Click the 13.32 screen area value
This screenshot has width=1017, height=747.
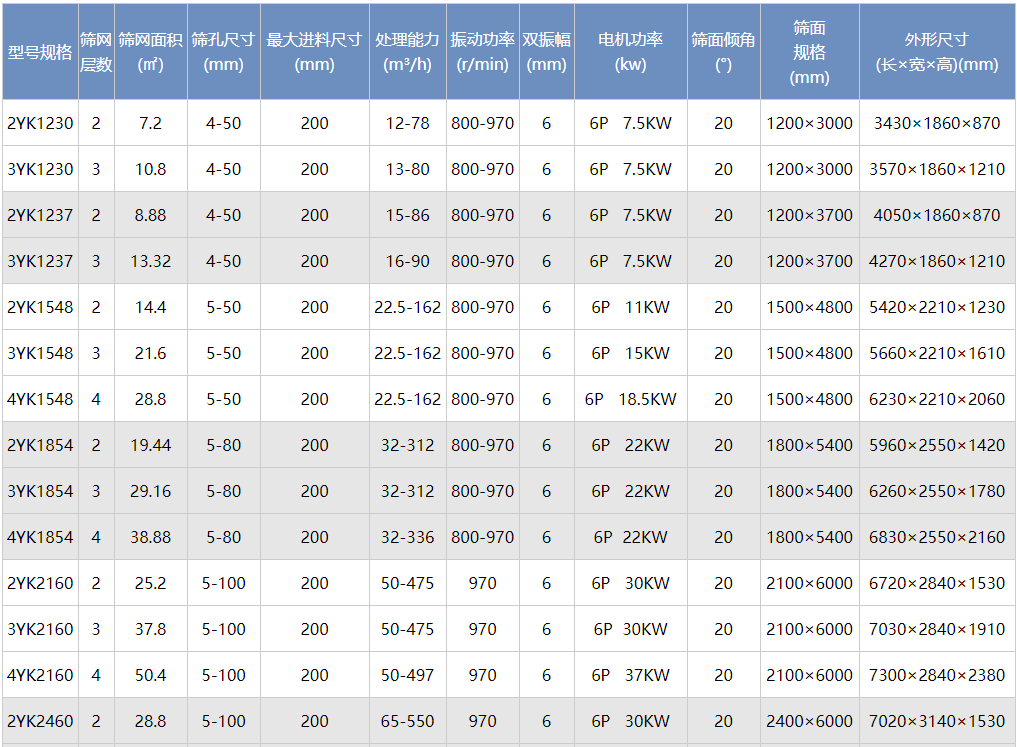click(x=150, y=262)
